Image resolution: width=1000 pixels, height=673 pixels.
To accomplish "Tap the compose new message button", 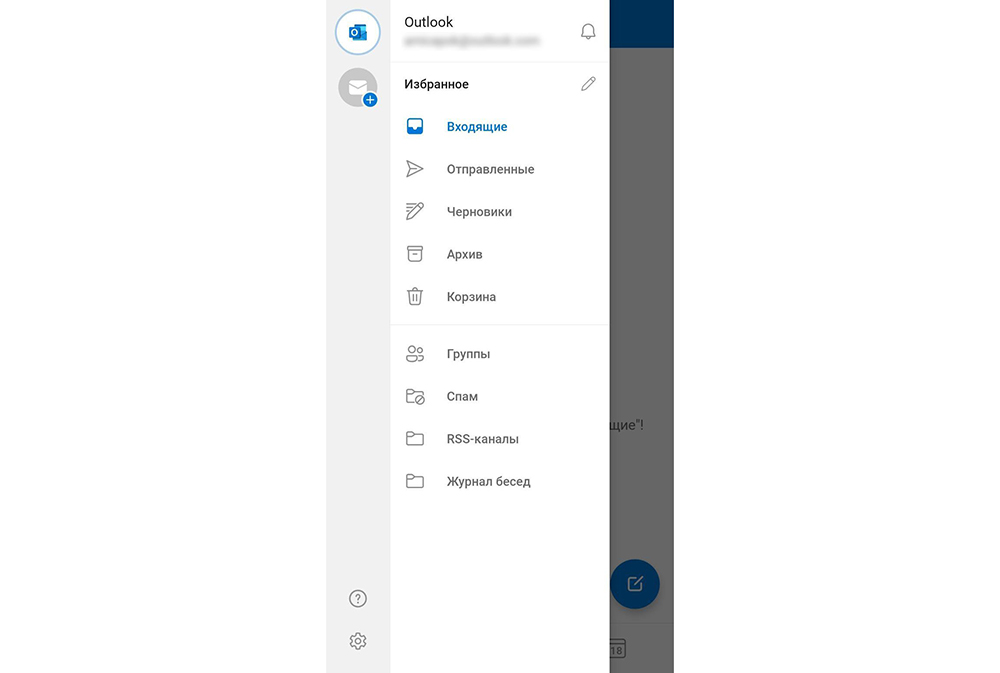I will [x=634, y=584].
